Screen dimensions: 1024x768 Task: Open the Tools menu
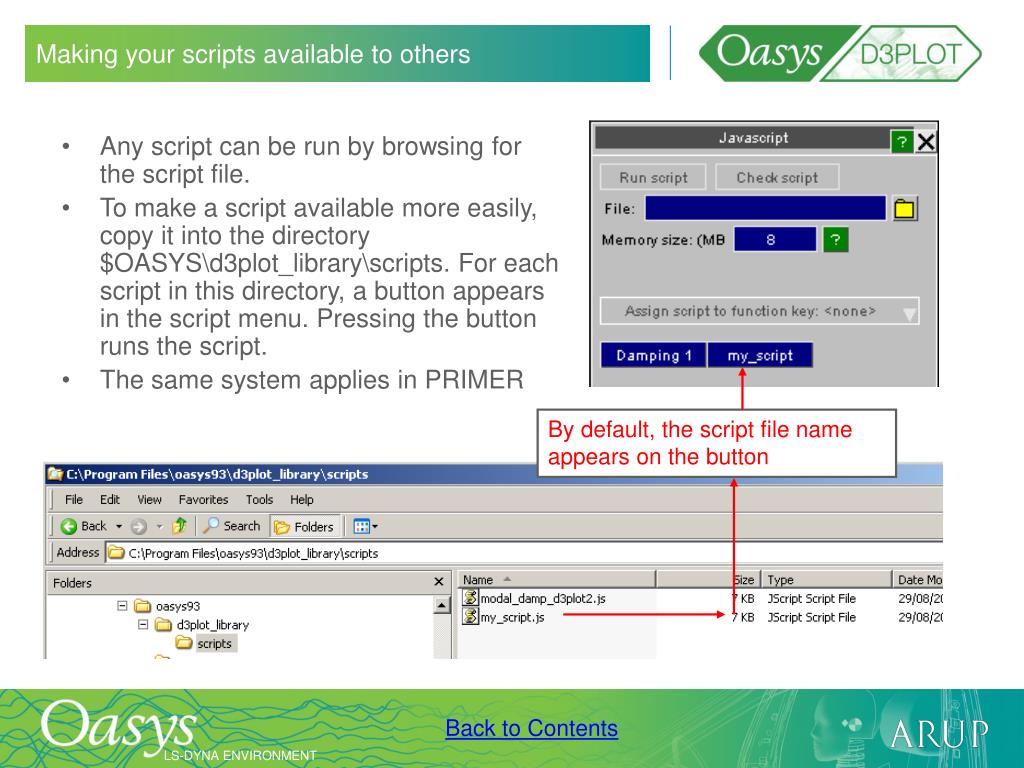pos(259,500)
